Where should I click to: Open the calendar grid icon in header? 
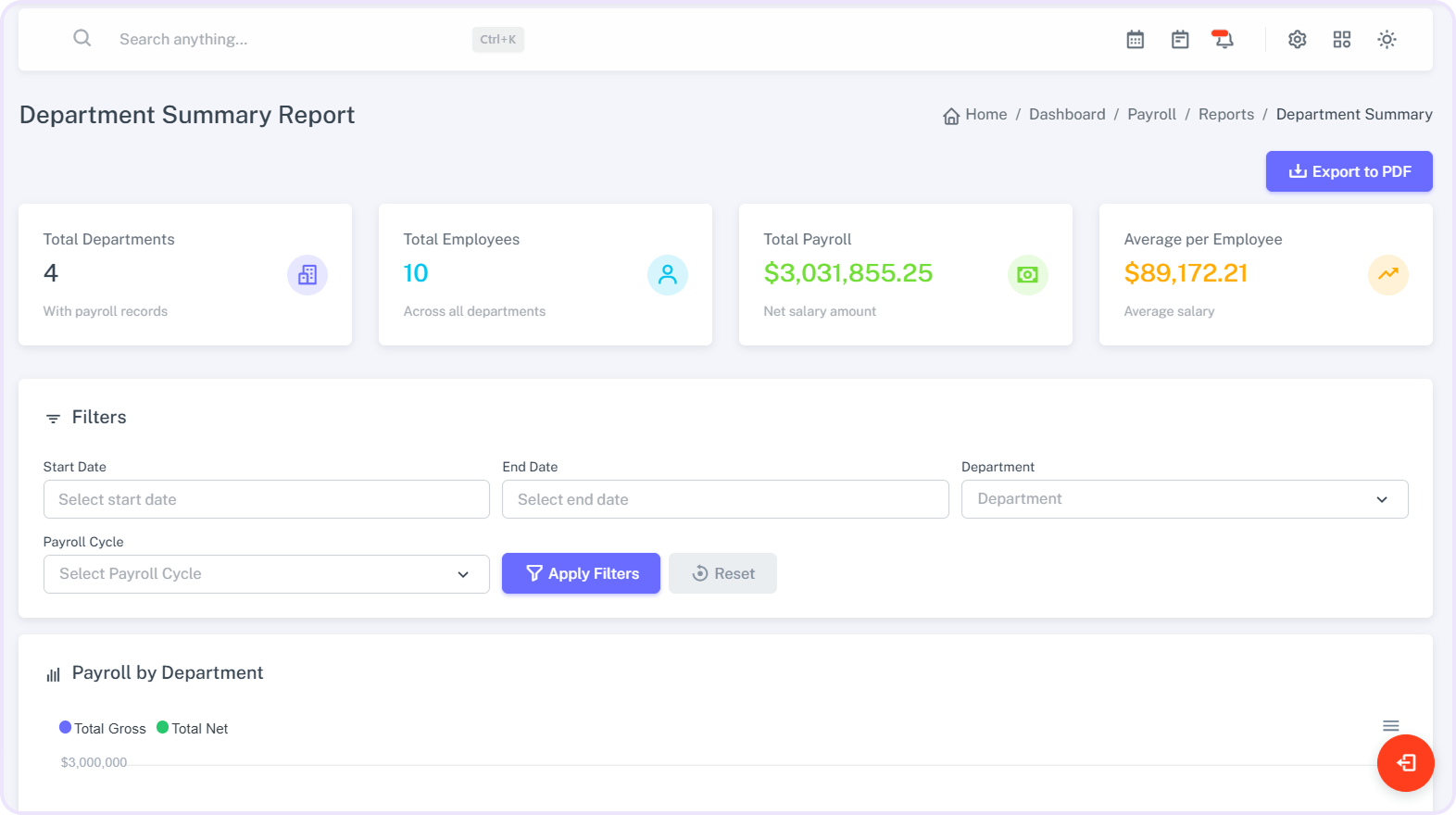click(x=1135, y=40)
